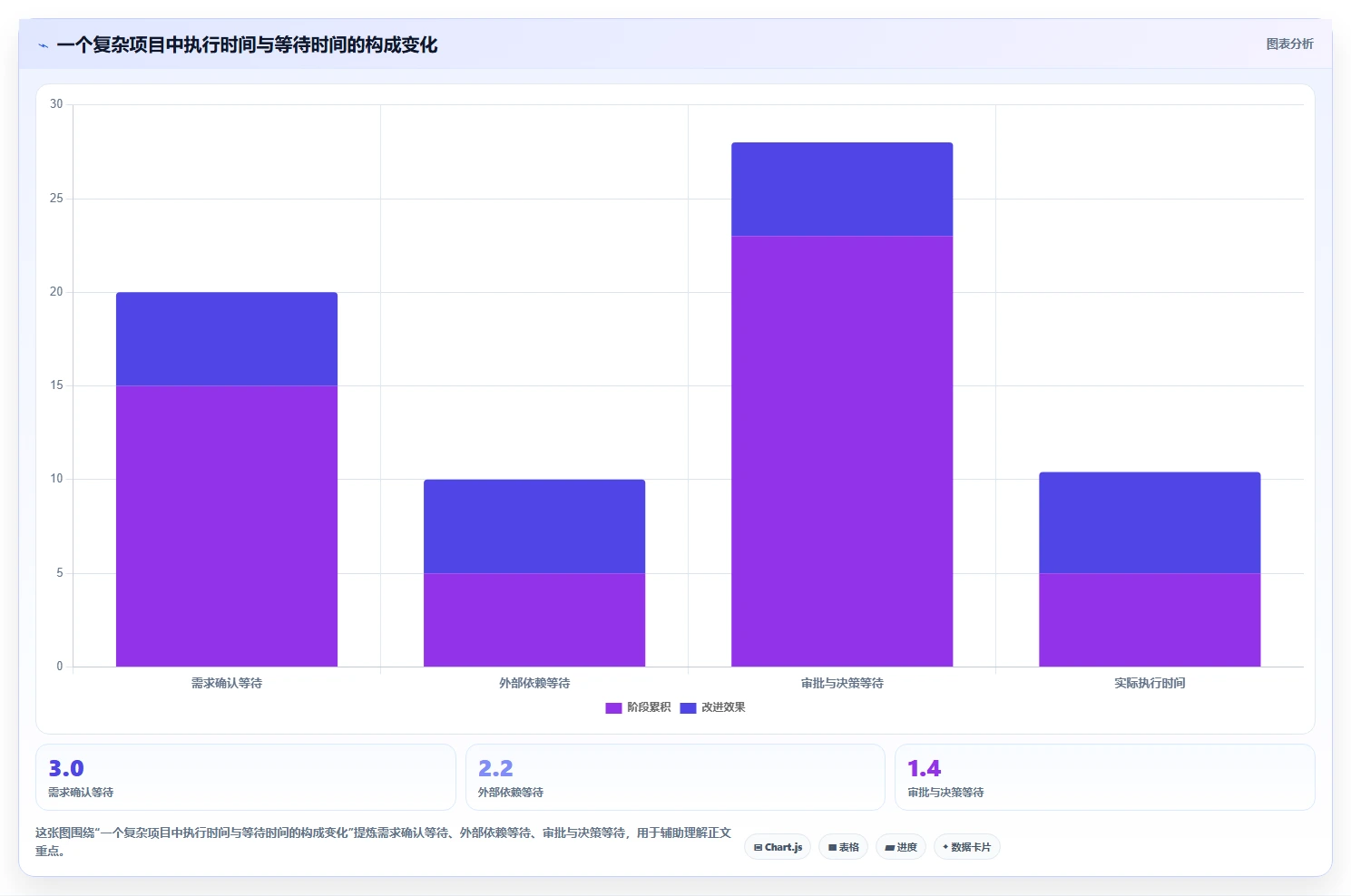Click the 进度 tag chip
Screen dimensions: 1351x896
(900, 847)
